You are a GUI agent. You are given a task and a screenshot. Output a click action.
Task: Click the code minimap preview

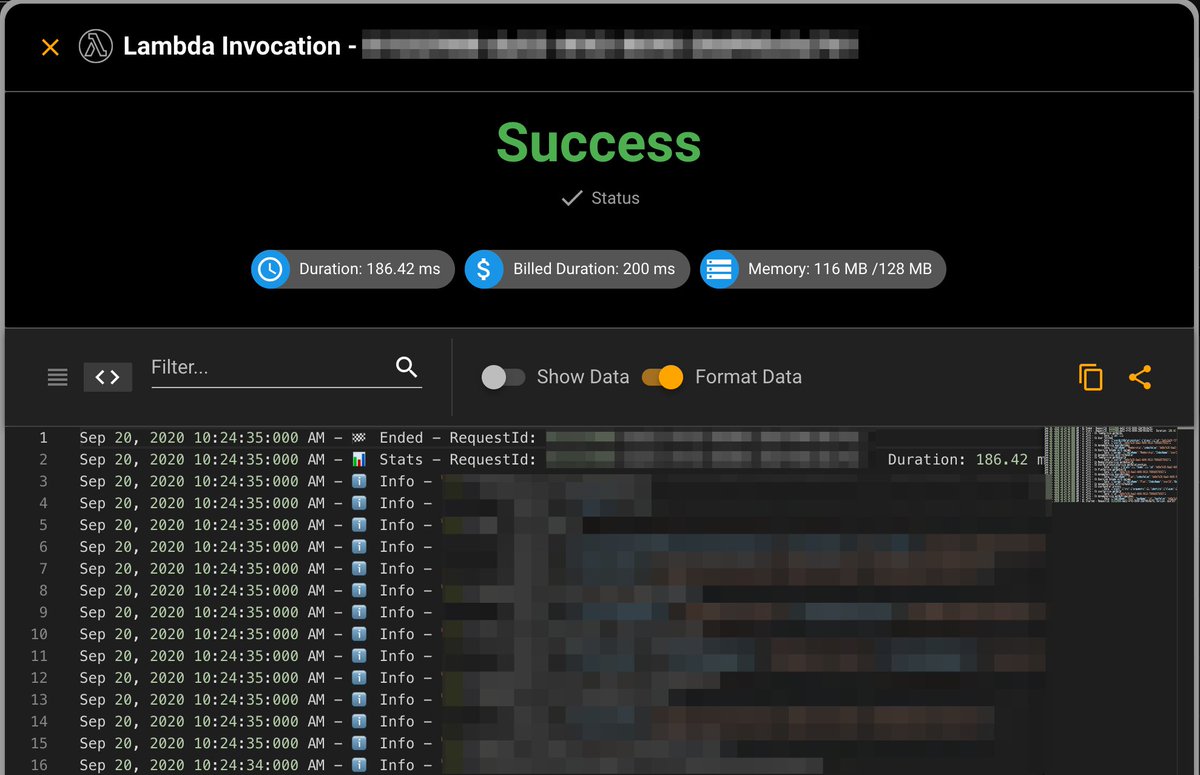point(1110,464)
